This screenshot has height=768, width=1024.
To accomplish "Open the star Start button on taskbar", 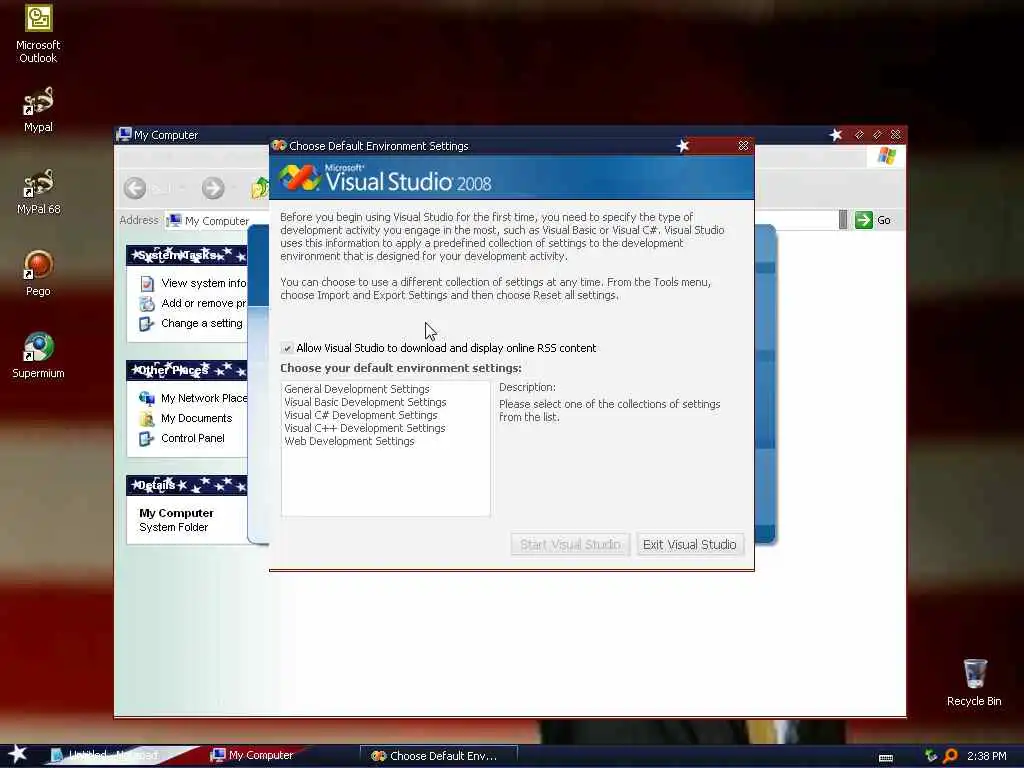I will [17, 754].
